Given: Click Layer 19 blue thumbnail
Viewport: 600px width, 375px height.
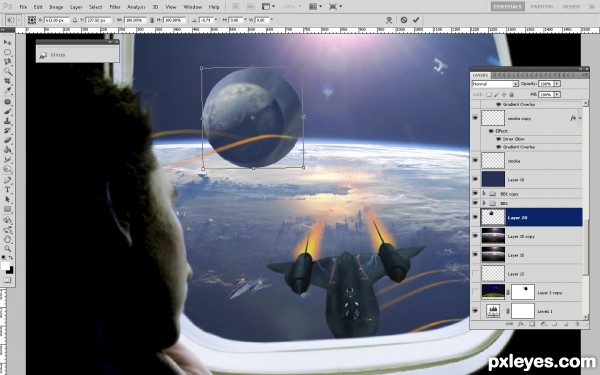Looking at the screenshot, I should point(493,179).
